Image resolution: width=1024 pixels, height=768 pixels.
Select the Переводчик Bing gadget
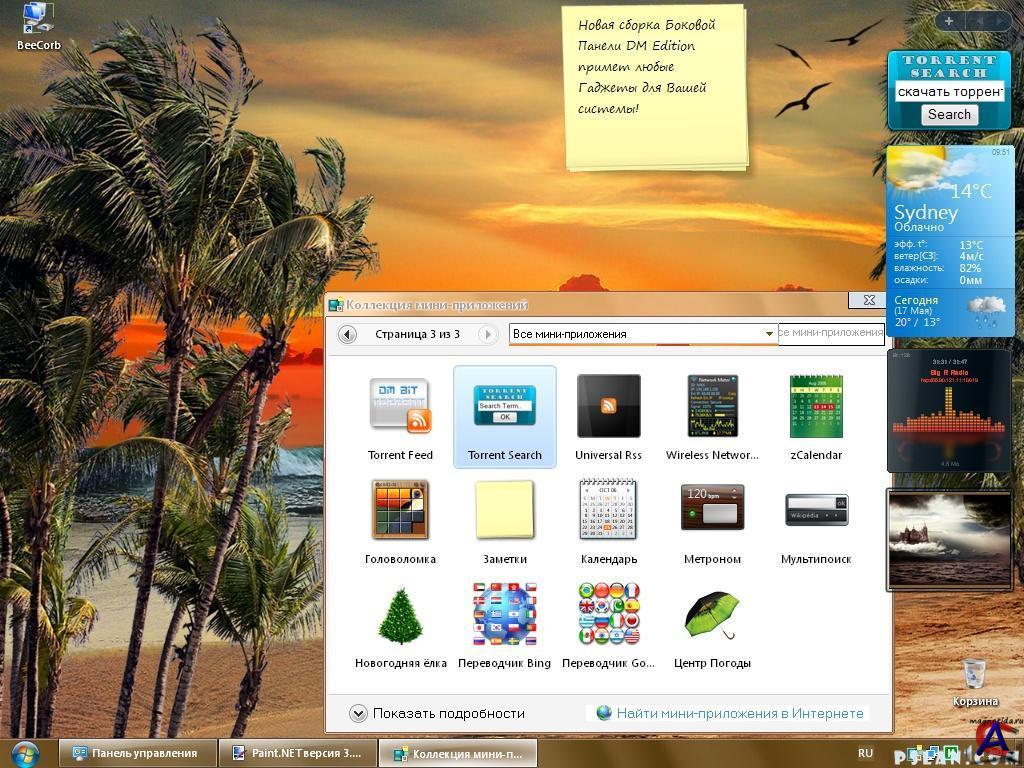coord(504,615)
